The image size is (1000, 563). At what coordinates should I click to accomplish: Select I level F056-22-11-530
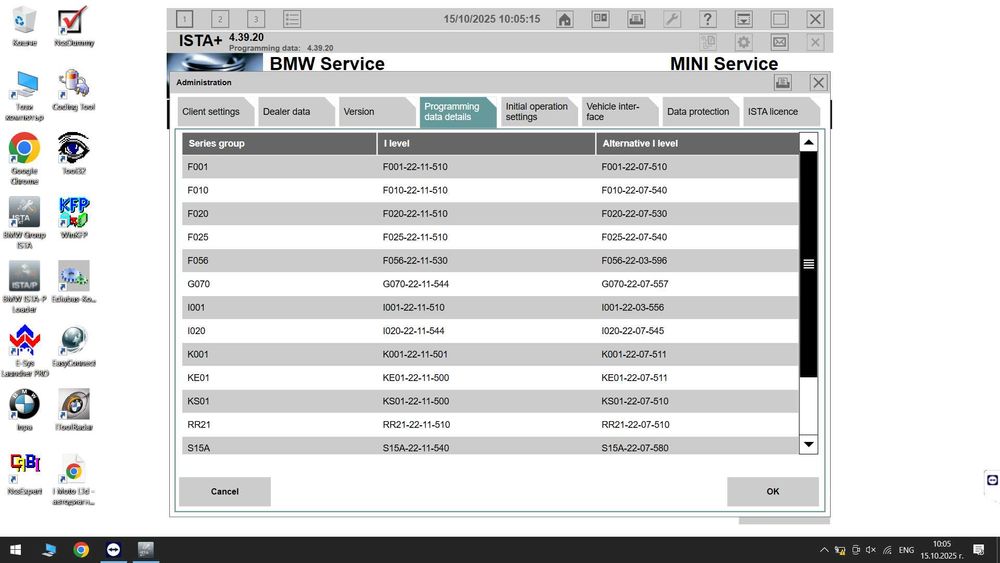coord(415,261)
